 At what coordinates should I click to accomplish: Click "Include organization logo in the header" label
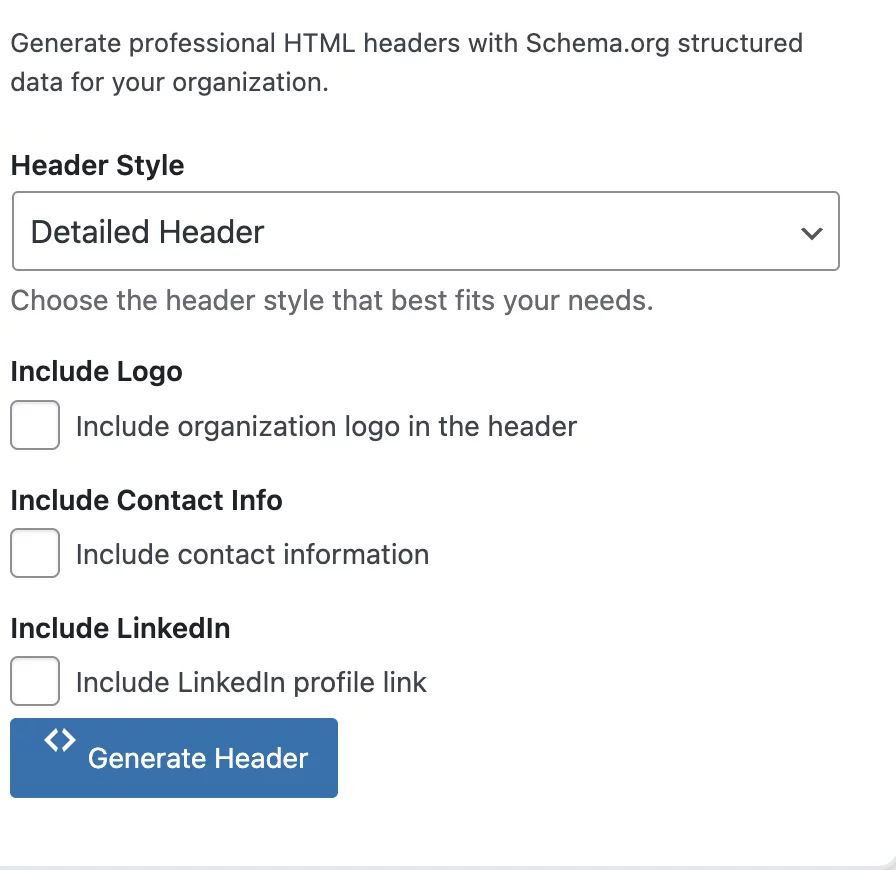pyautogui.click(x=326, y=427)
